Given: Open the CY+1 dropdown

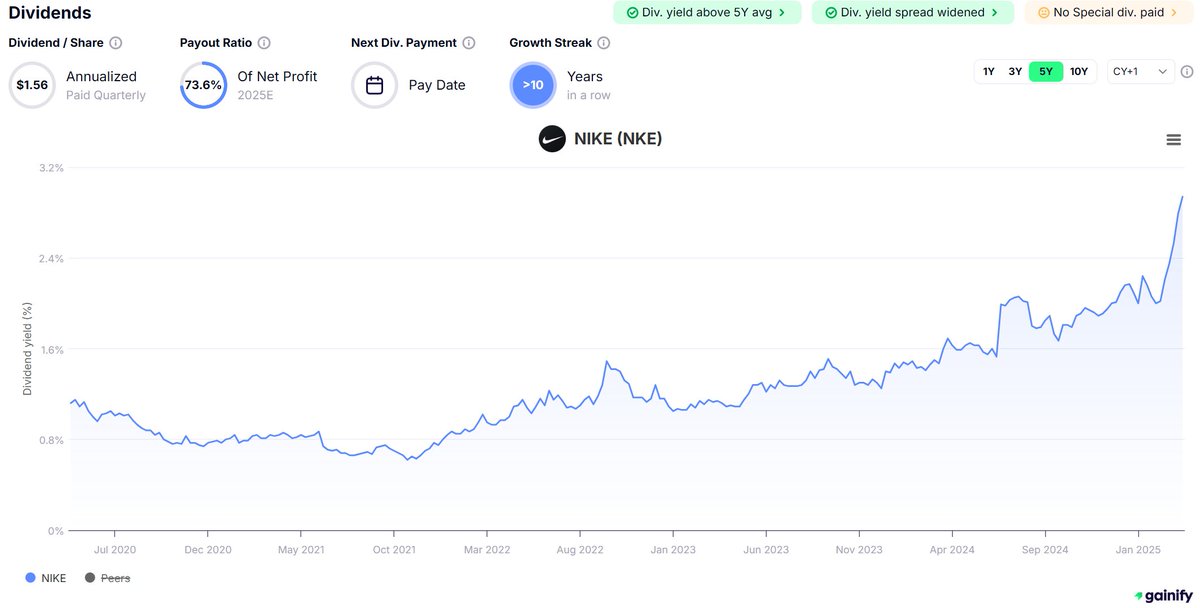Looking at the screenshot, I should [x=1141, y=72].
